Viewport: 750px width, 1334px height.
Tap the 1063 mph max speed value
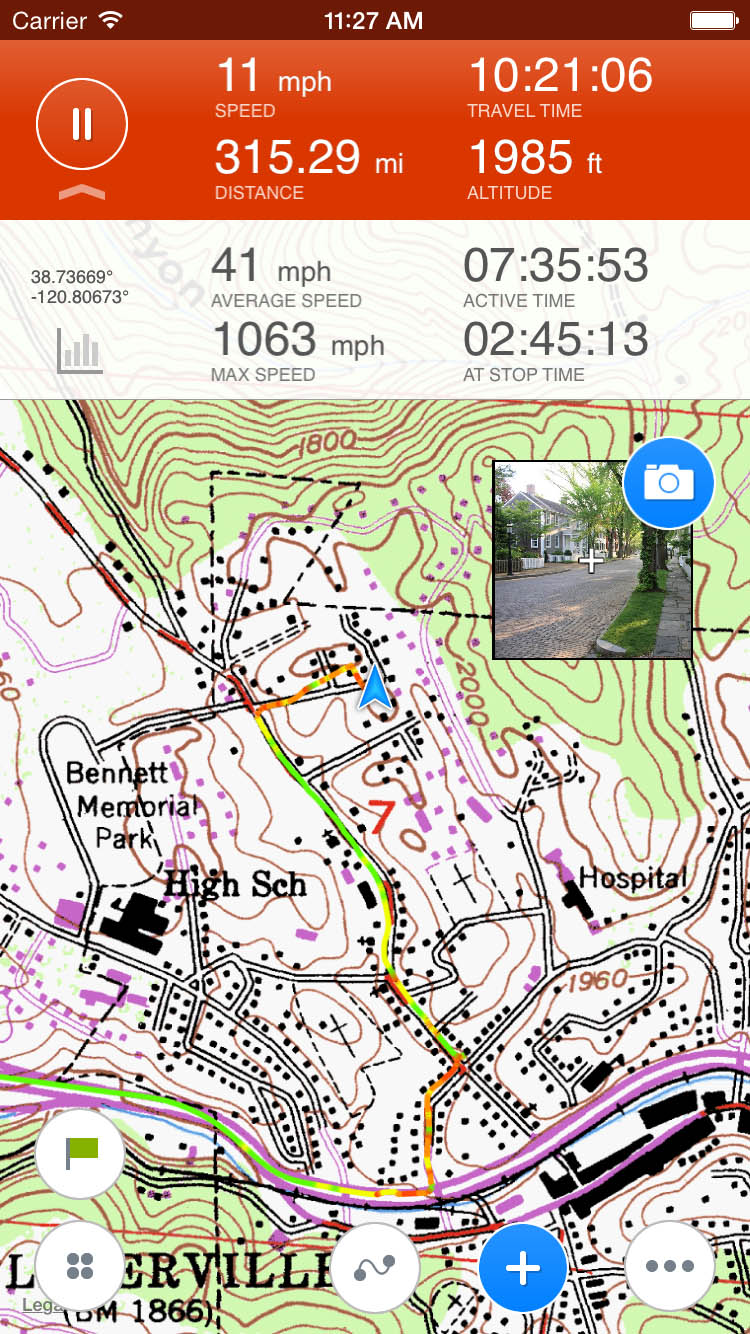coord(298,340)
